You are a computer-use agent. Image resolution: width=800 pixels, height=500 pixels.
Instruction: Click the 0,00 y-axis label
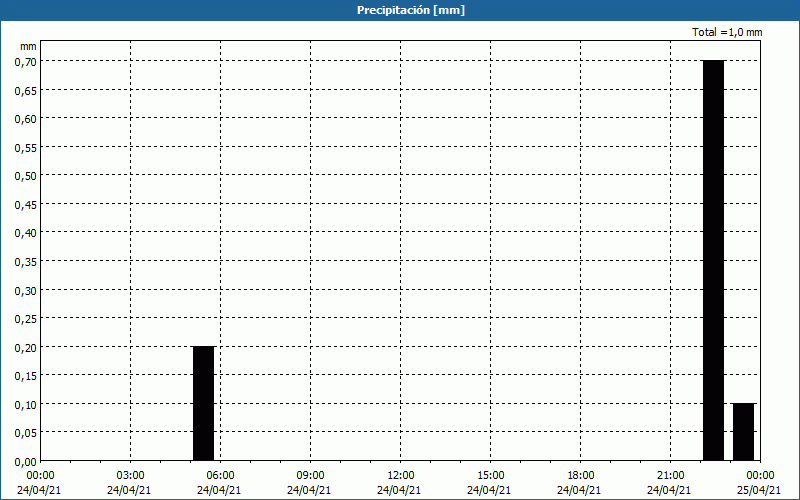click(x=26, y=462)
